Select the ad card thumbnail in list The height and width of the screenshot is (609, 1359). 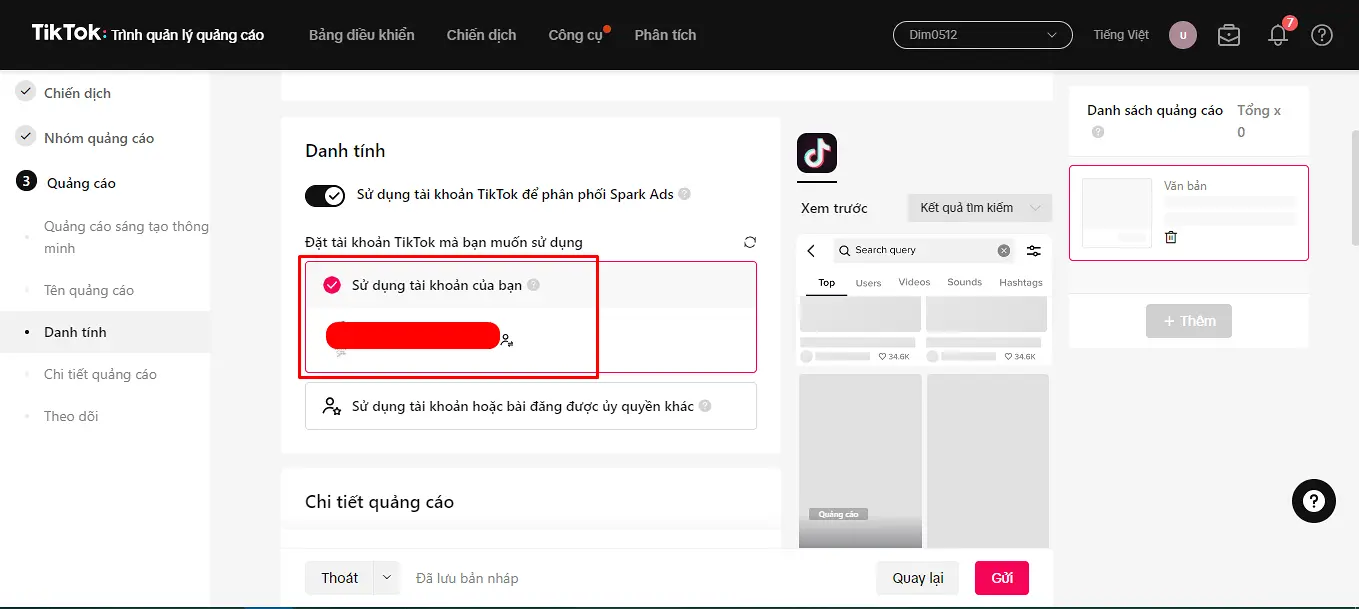(x=1117, y=213)
